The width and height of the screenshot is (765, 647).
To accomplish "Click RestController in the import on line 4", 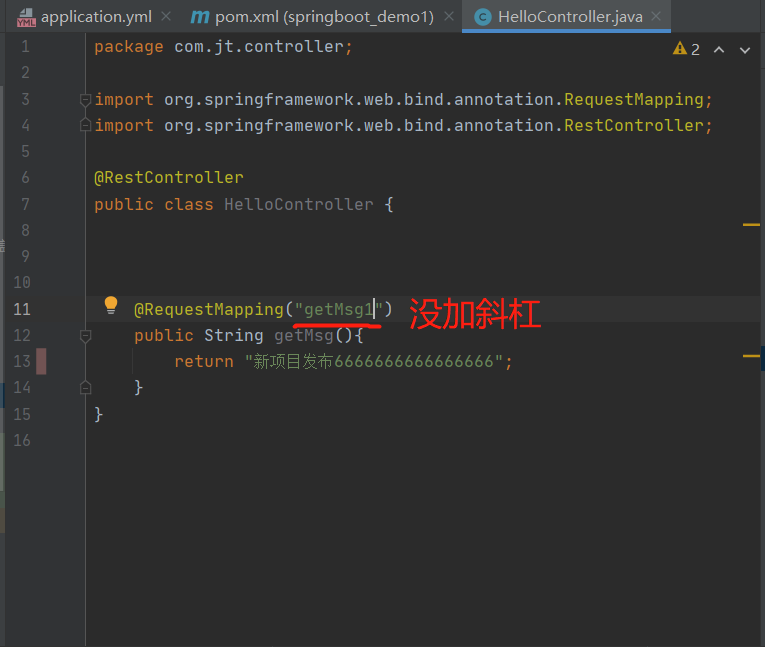I will 634,125.
